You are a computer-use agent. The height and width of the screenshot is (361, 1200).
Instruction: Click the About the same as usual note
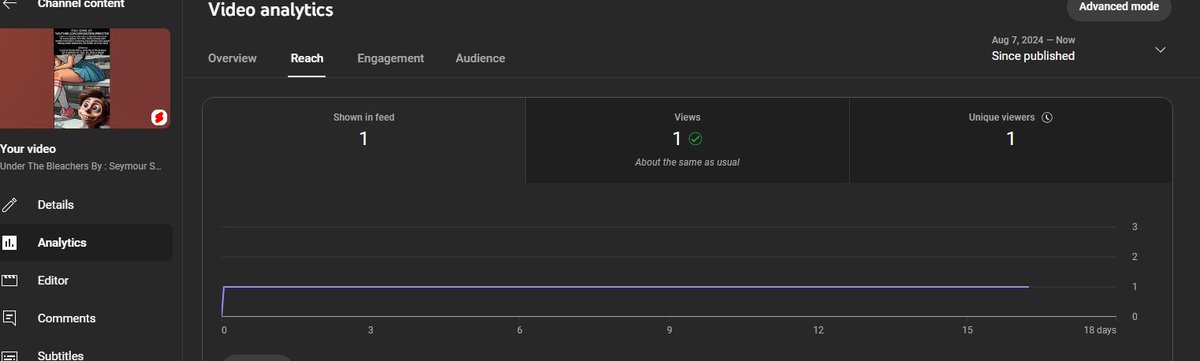coord(687,162)
